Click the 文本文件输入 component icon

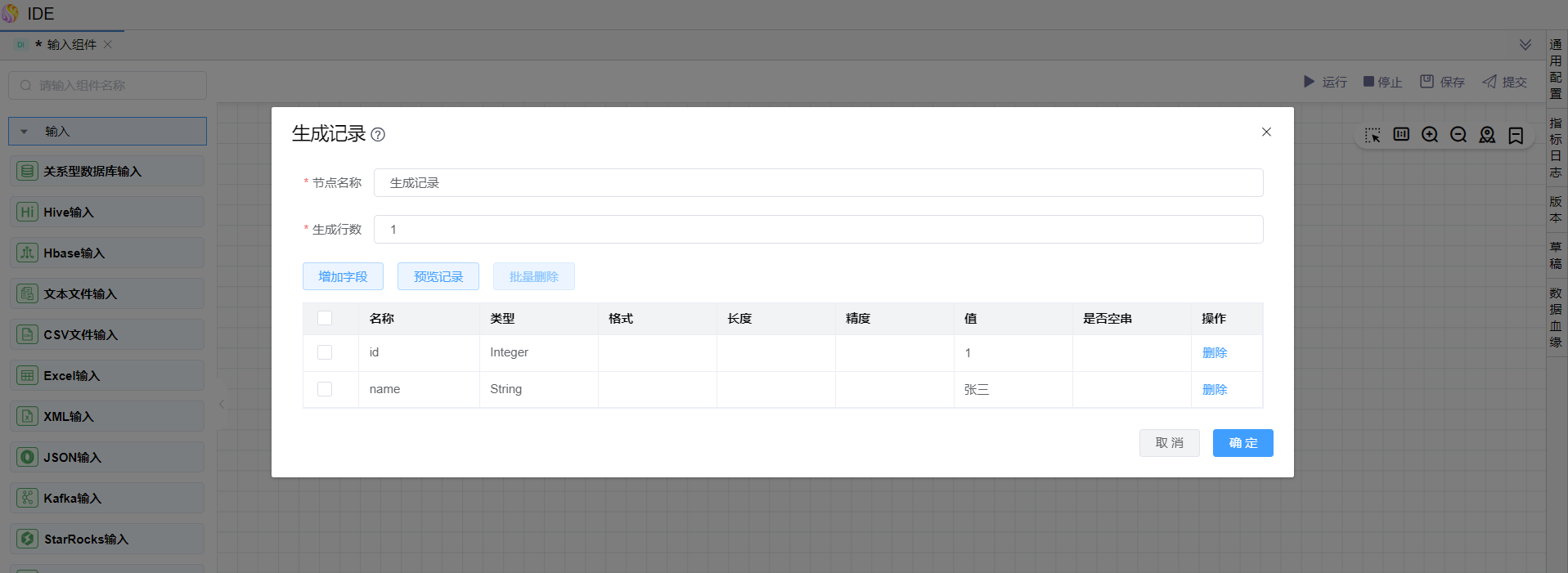28,294
